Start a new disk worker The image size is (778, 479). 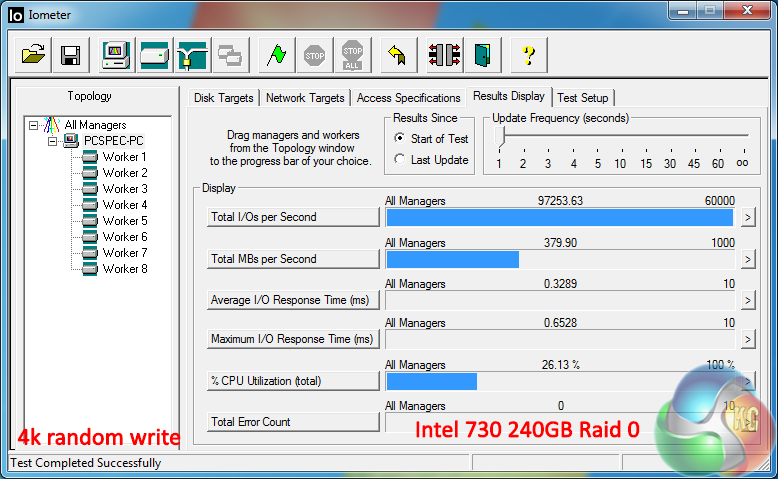tap(154, 55)
